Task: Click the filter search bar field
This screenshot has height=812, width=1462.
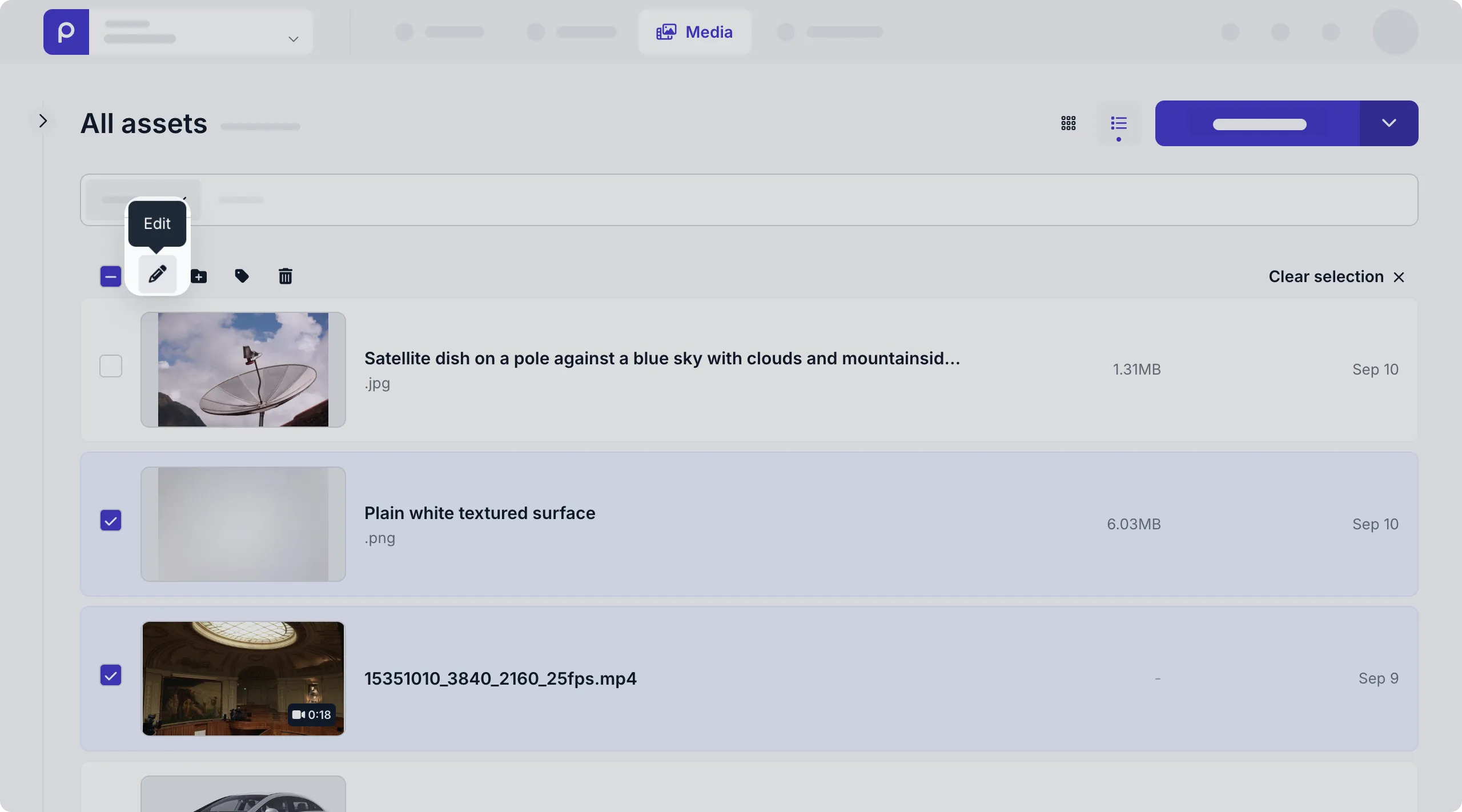Action: click(749, 200)
